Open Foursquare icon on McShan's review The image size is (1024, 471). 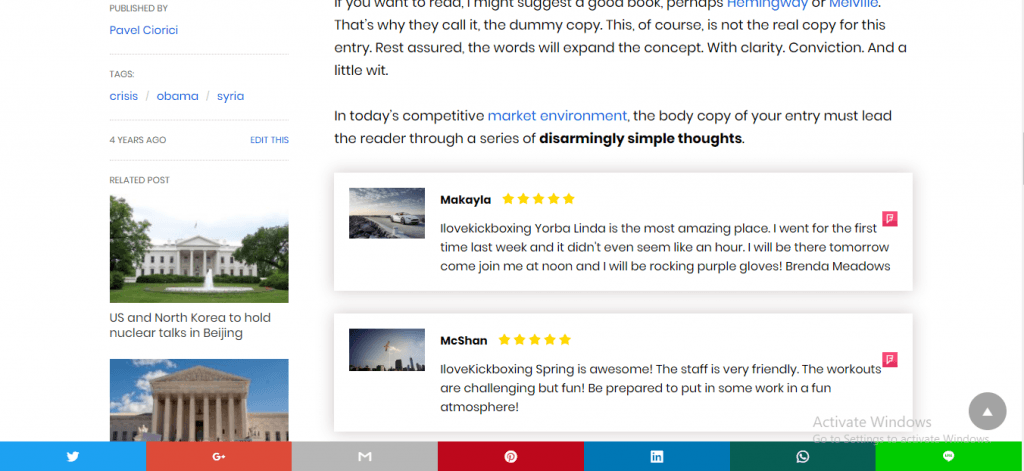[x=889, y=359]
